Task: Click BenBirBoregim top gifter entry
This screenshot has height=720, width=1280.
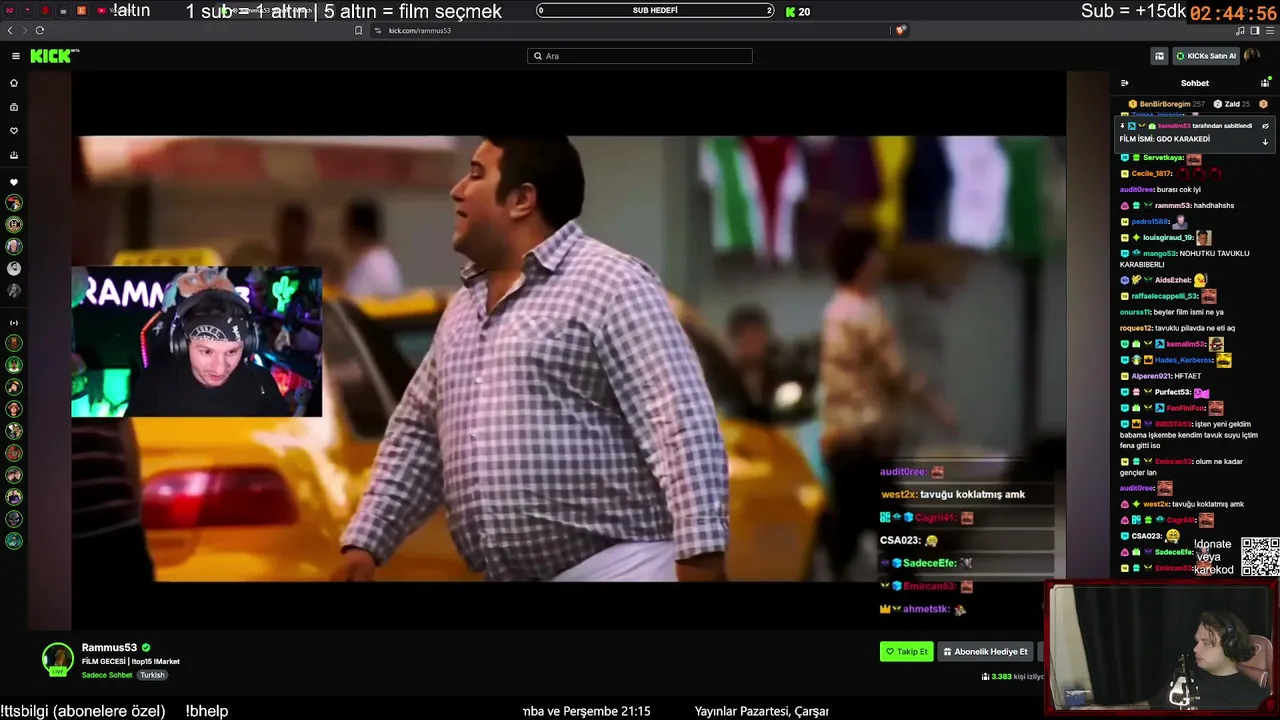Action: pos(1166,104)
